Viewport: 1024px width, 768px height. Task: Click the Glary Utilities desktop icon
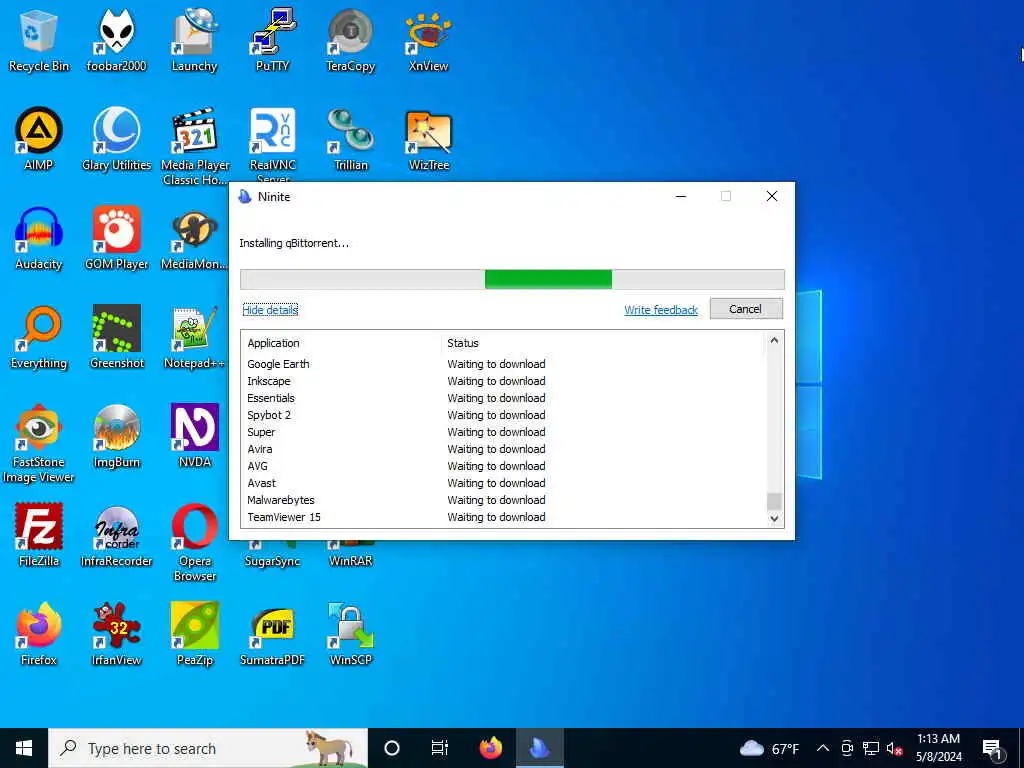[116, 140]
